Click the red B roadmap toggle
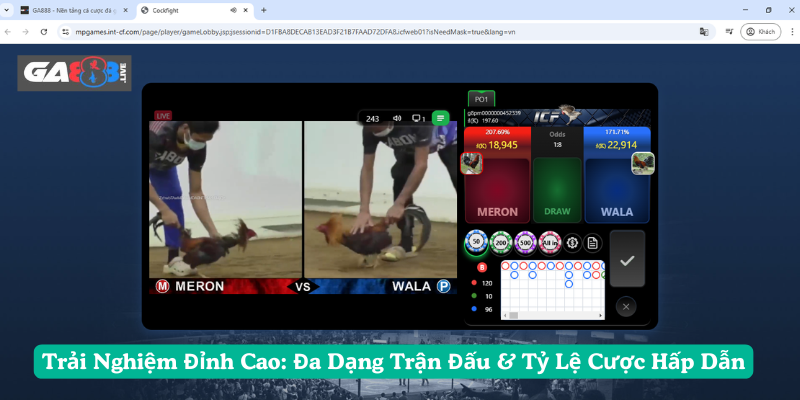This screenshot has width=800, height=400. pyautogui.click(x=482, y=267)
